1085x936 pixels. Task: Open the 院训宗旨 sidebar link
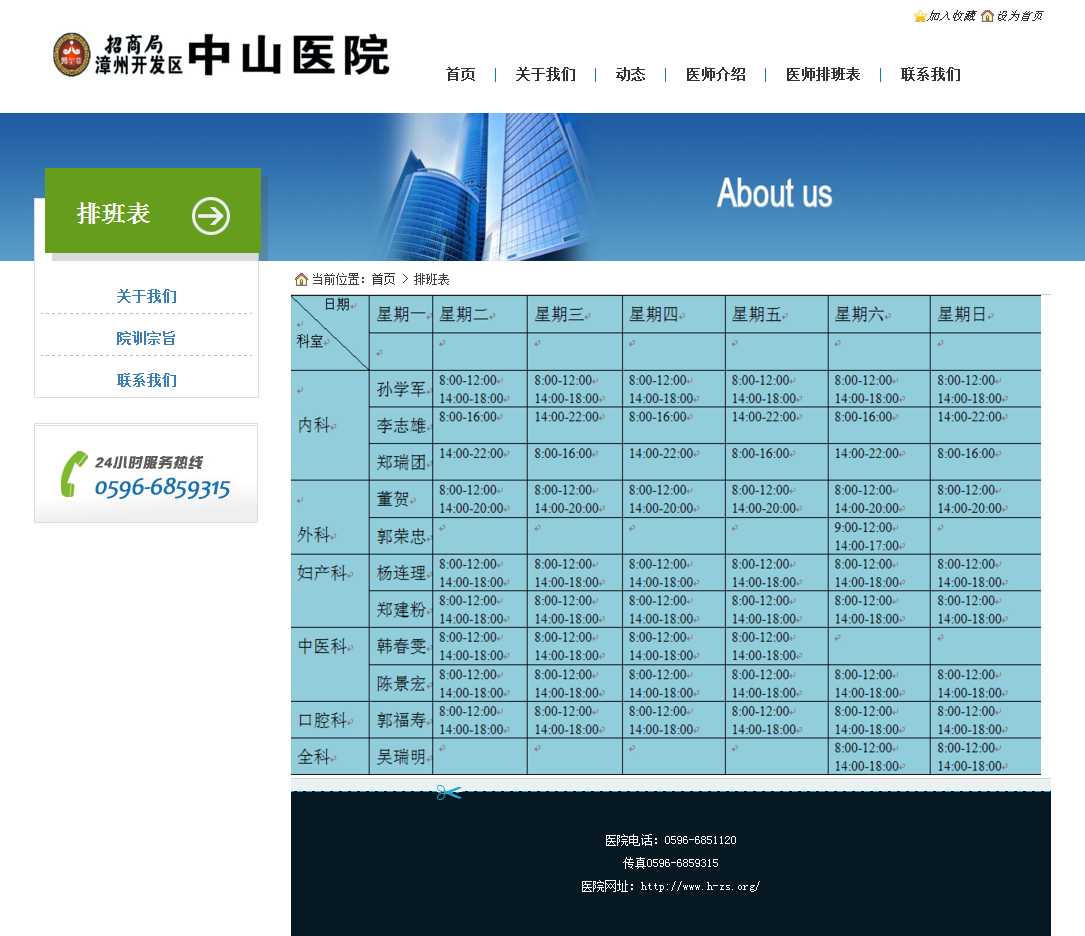coord(146,339)
